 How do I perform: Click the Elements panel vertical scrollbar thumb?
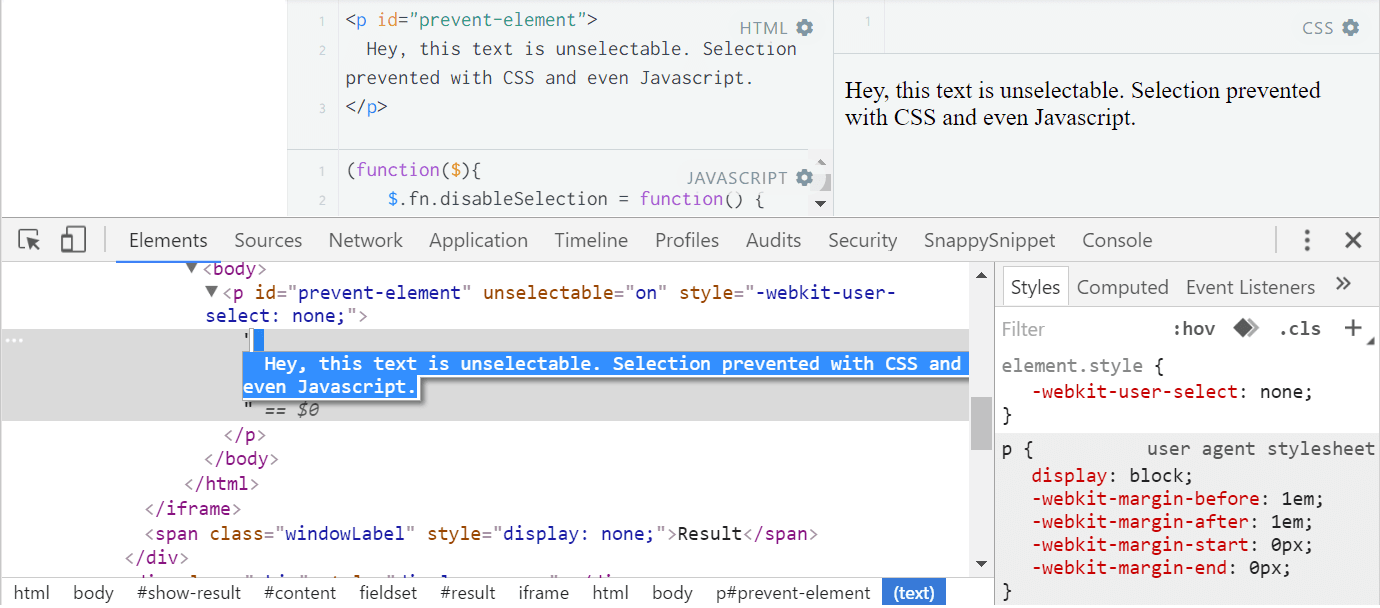point(981,424)
